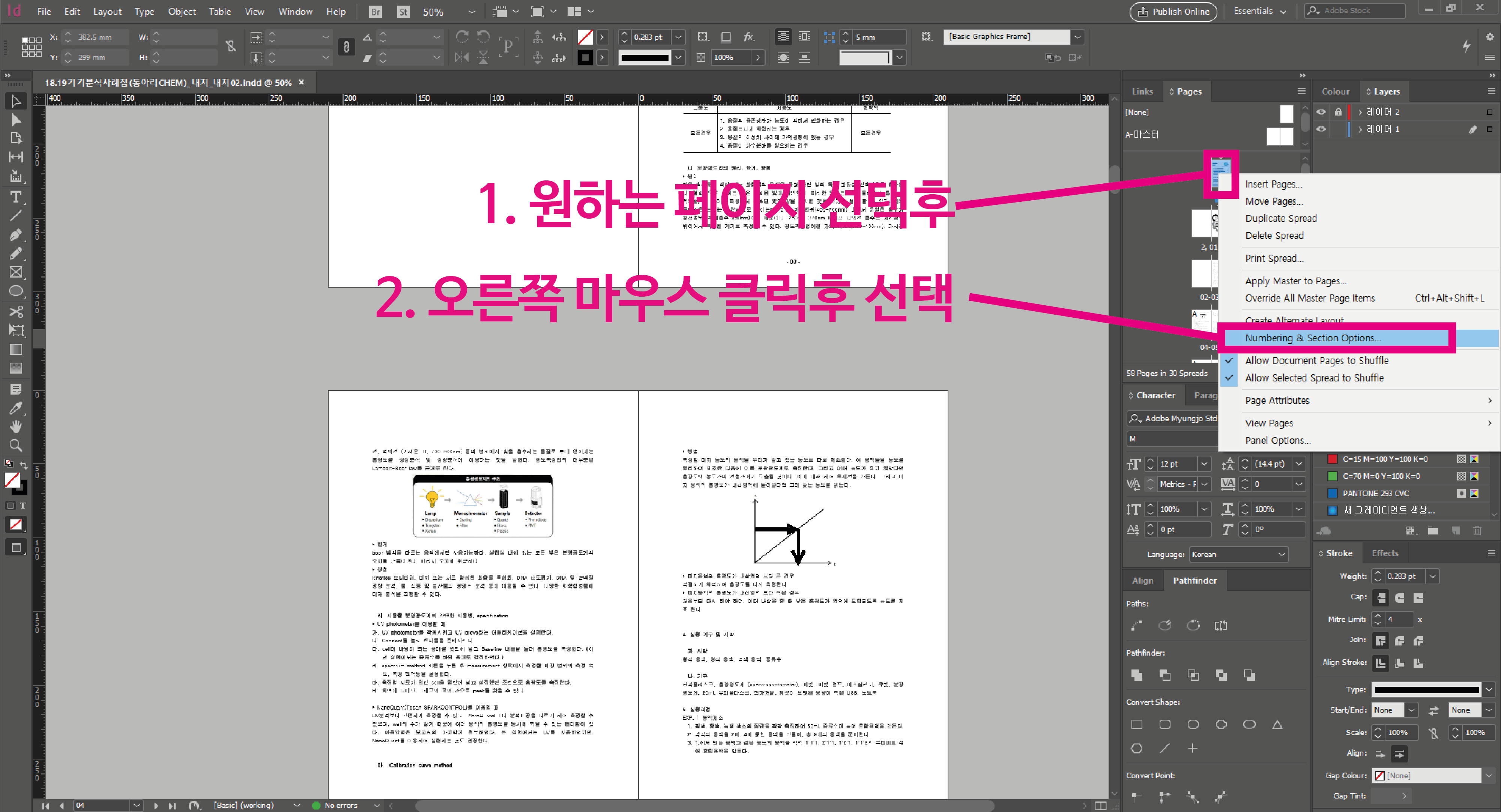
Task: Select the Free Transform tool
Action: tap(16, 330)
